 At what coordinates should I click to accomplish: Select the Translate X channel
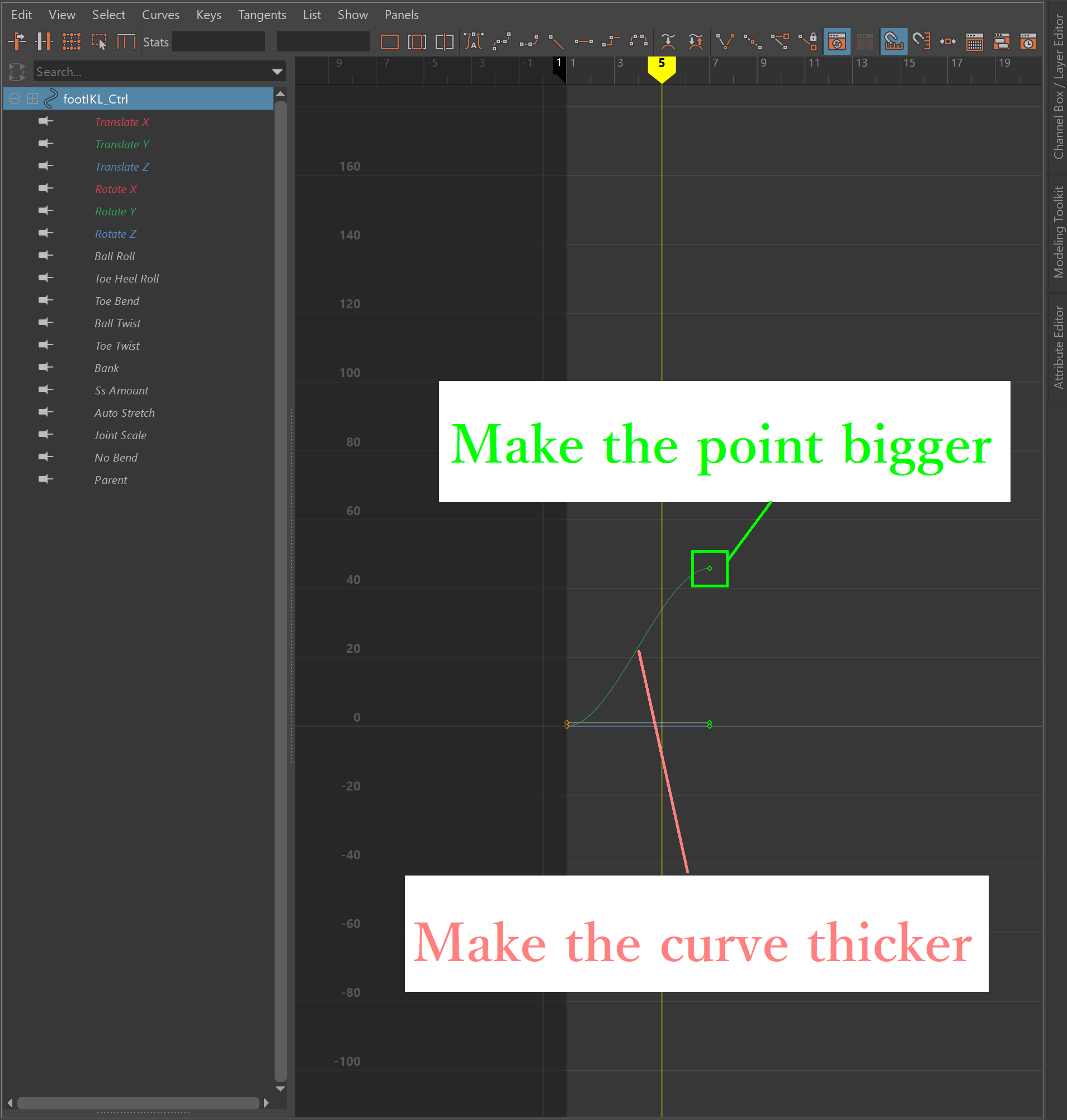(x=122, y=122)
